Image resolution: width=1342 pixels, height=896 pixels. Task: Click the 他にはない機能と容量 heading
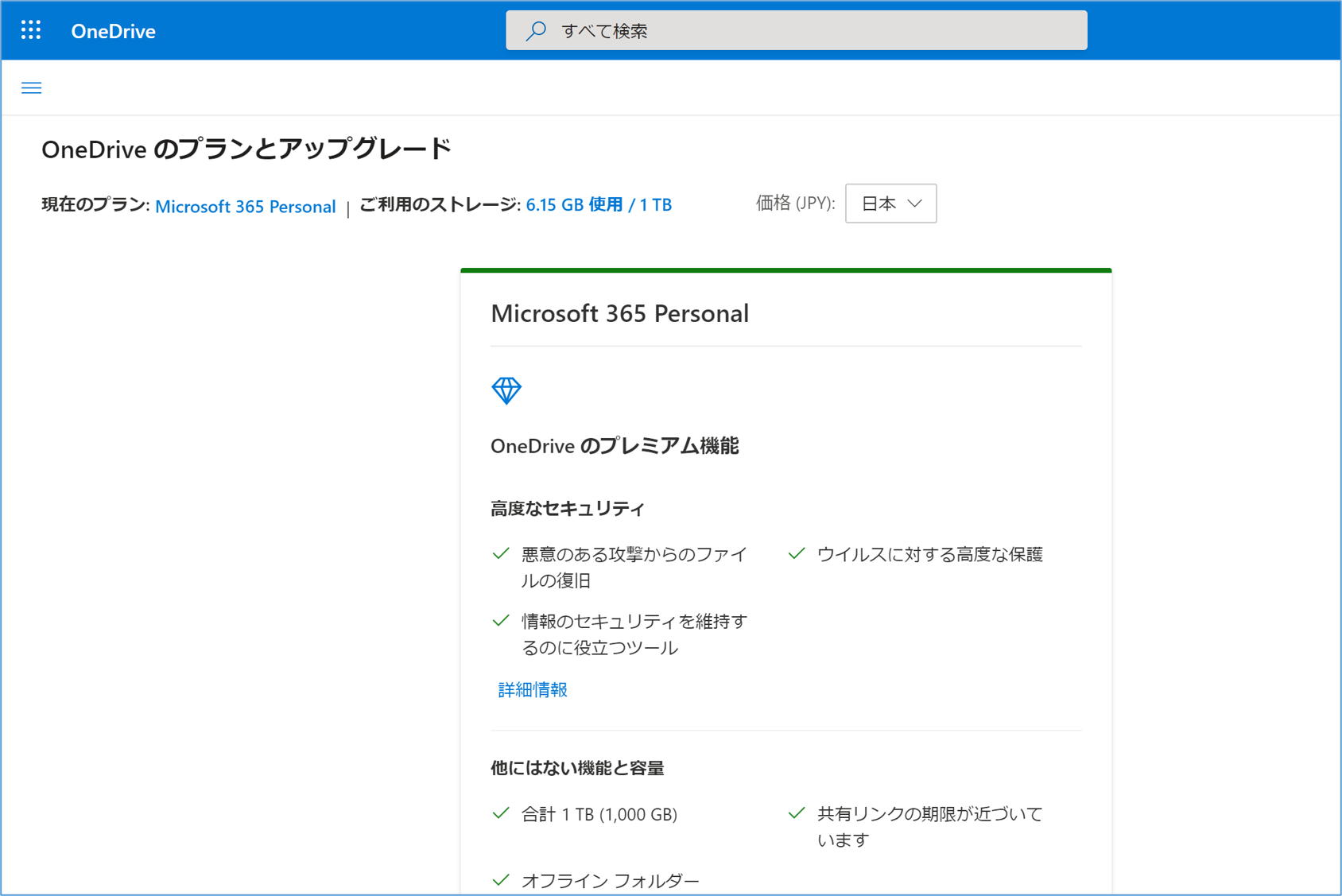click(577, 768)
